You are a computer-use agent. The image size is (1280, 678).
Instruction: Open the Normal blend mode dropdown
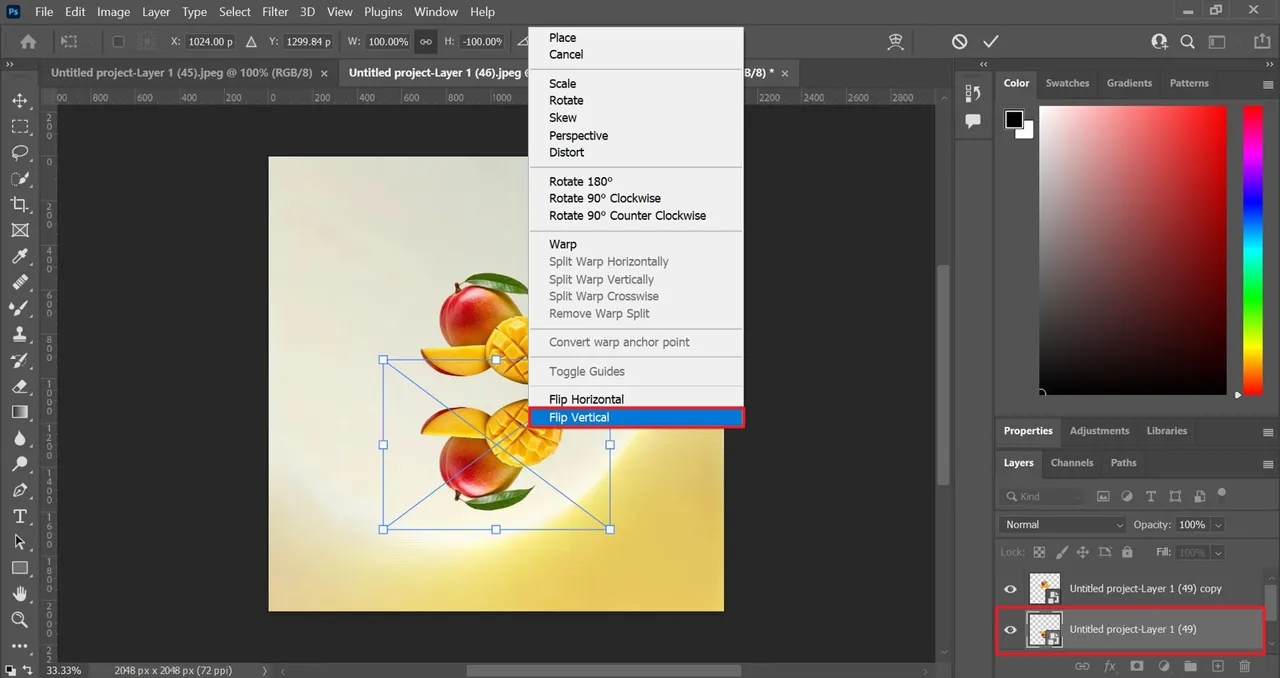1063,525
